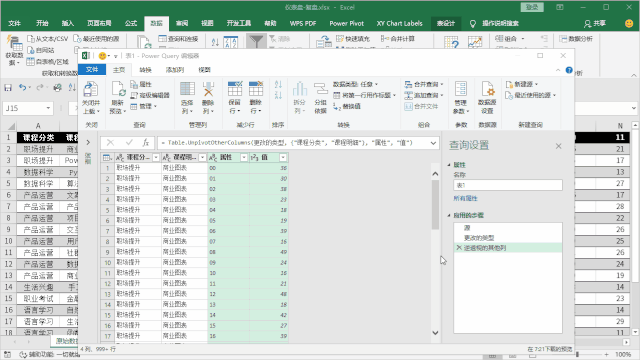Expand the formula bar with the down chevron

click(433, 143)
